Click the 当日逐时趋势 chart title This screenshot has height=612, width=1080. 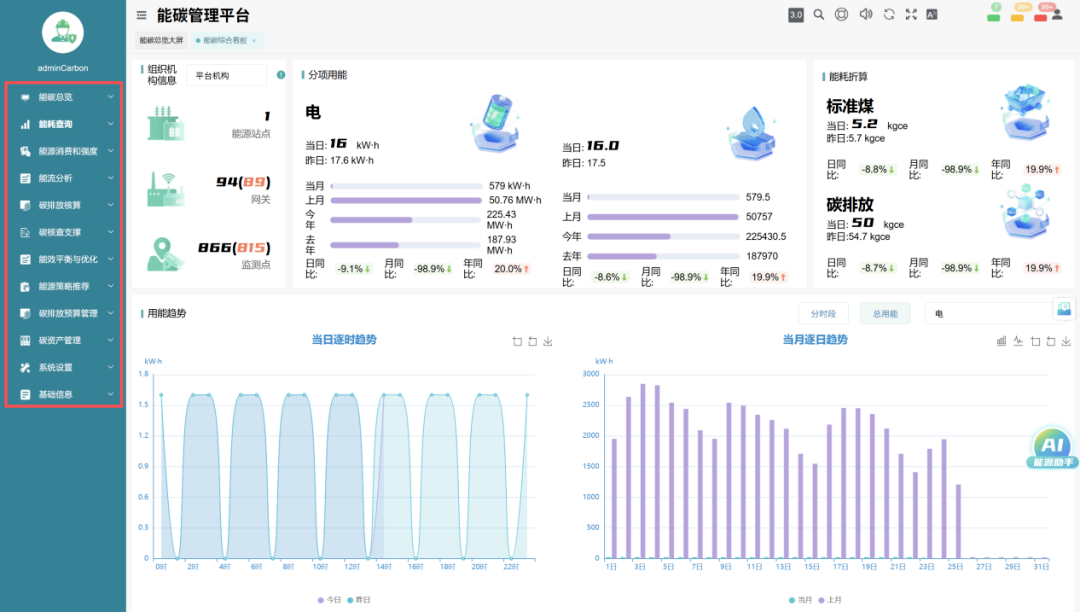344,339
